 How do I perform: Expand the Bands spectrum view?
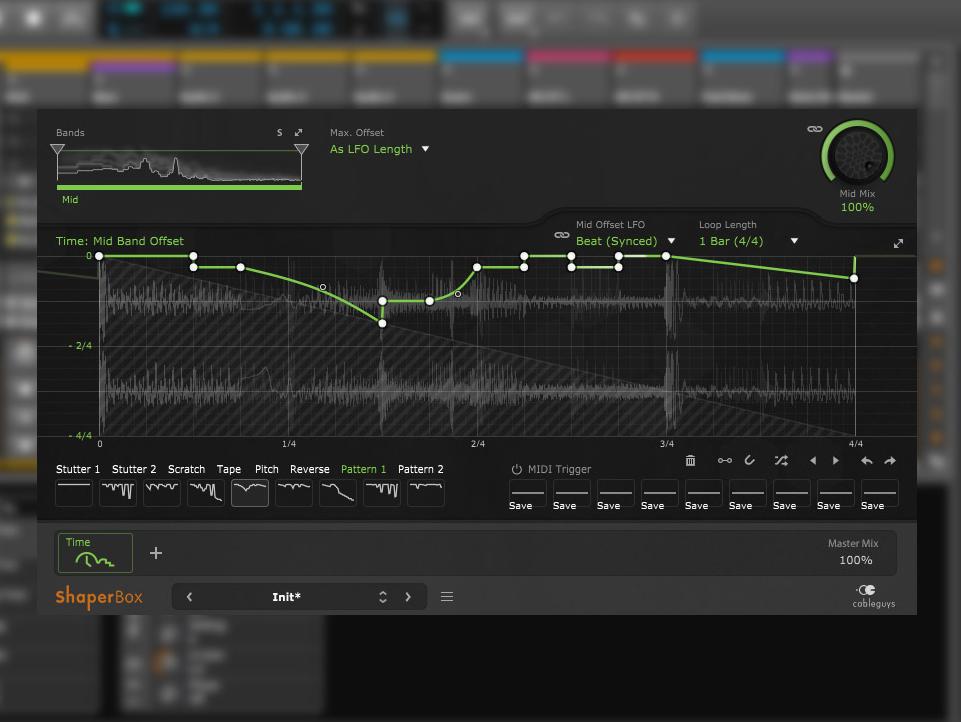(298, 133)
